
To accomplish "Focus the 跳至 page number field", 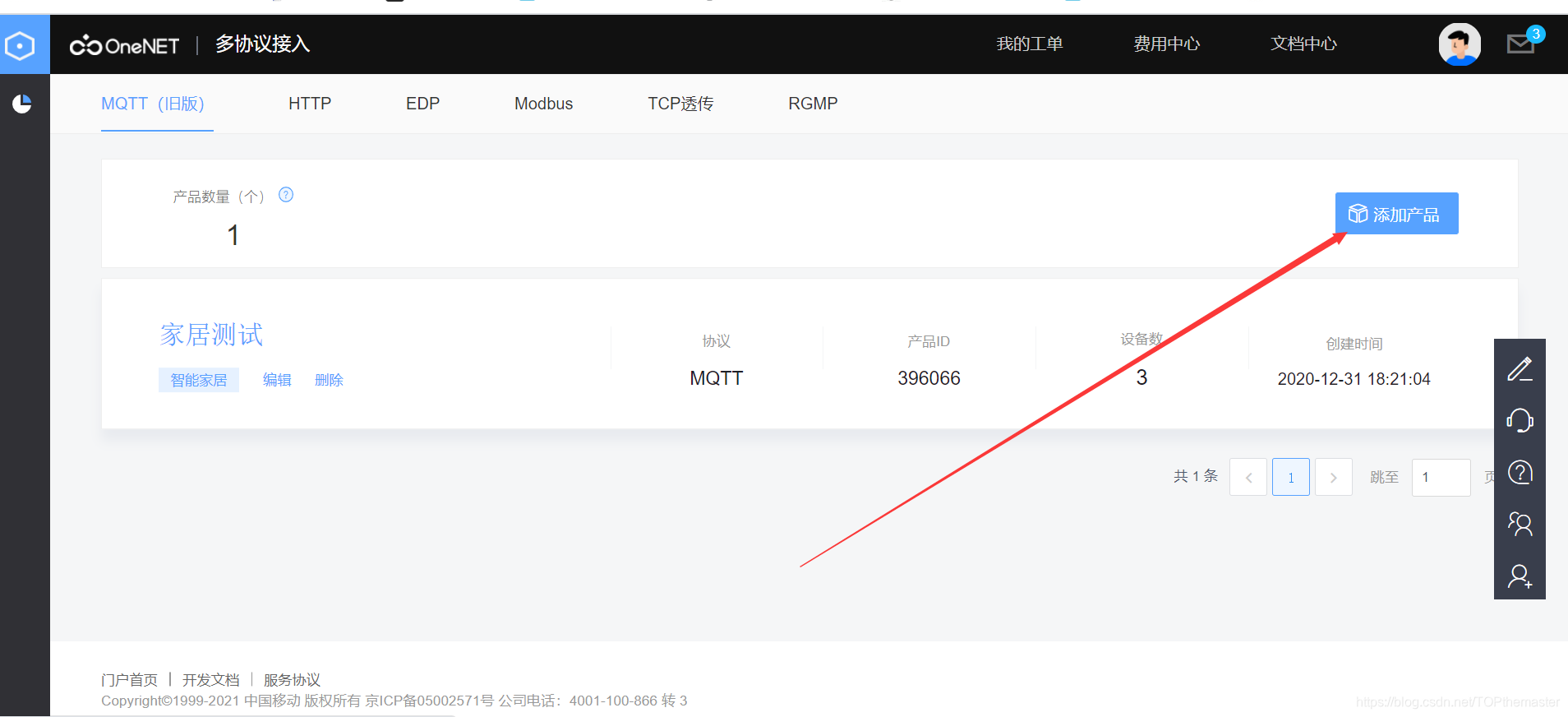I will pos(1441,477).
